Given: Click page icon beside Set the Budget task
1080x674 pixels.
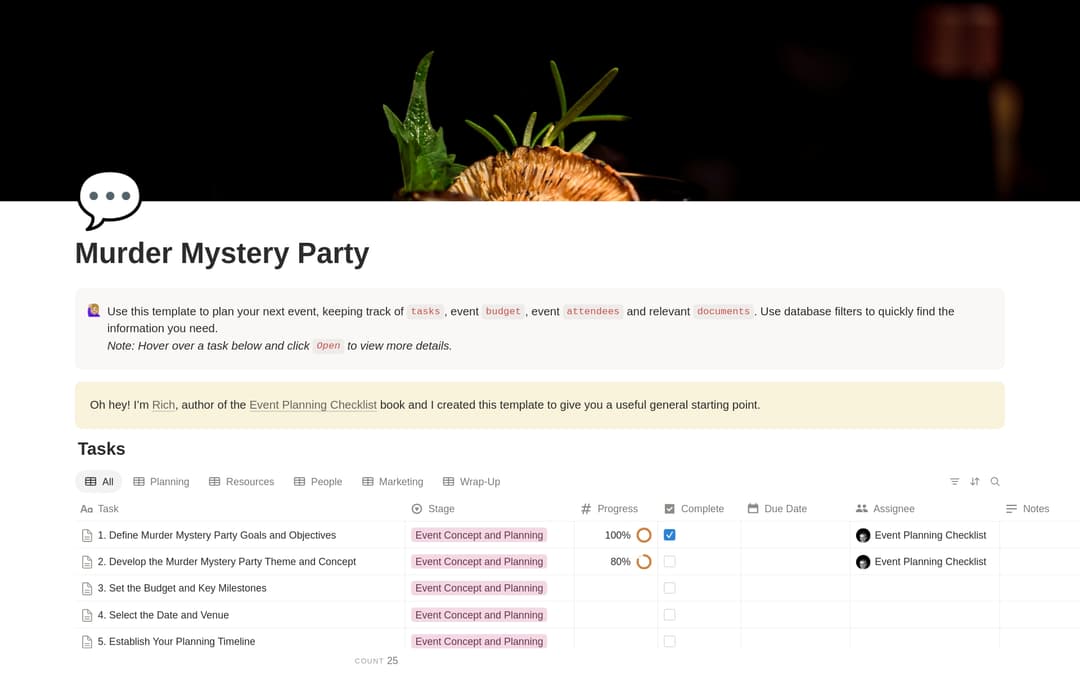Looking at the screenshot, I should click(87, 589).
